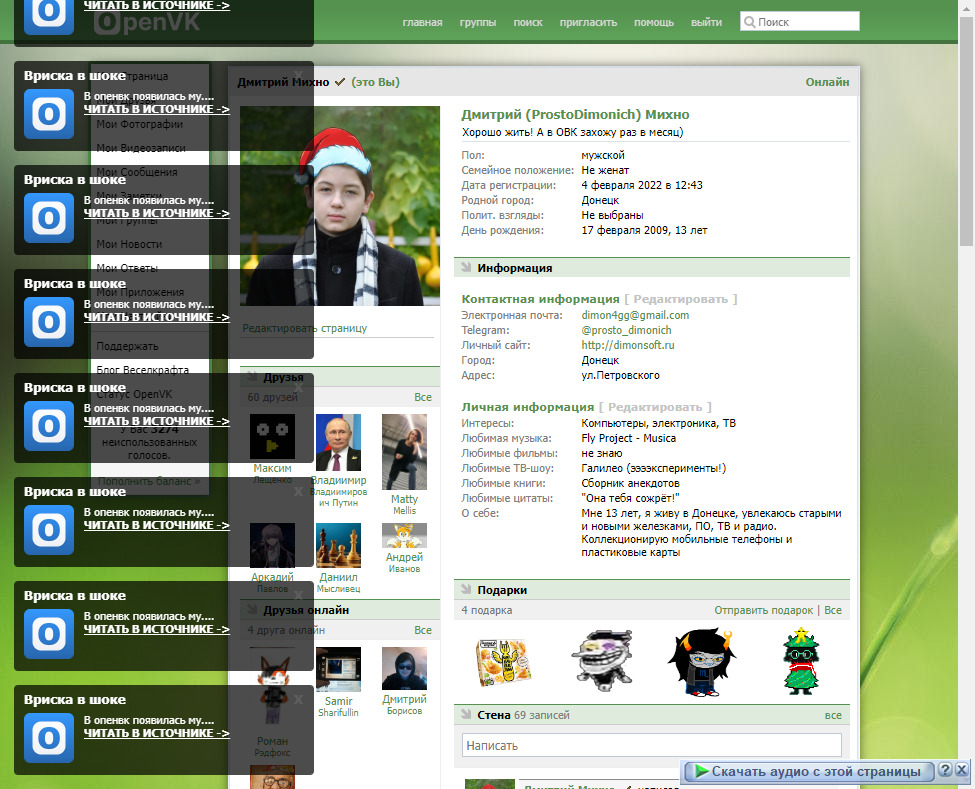Visit the http://dimonsoft.ru personal site

pyautogui.click(x=627, y=345)
